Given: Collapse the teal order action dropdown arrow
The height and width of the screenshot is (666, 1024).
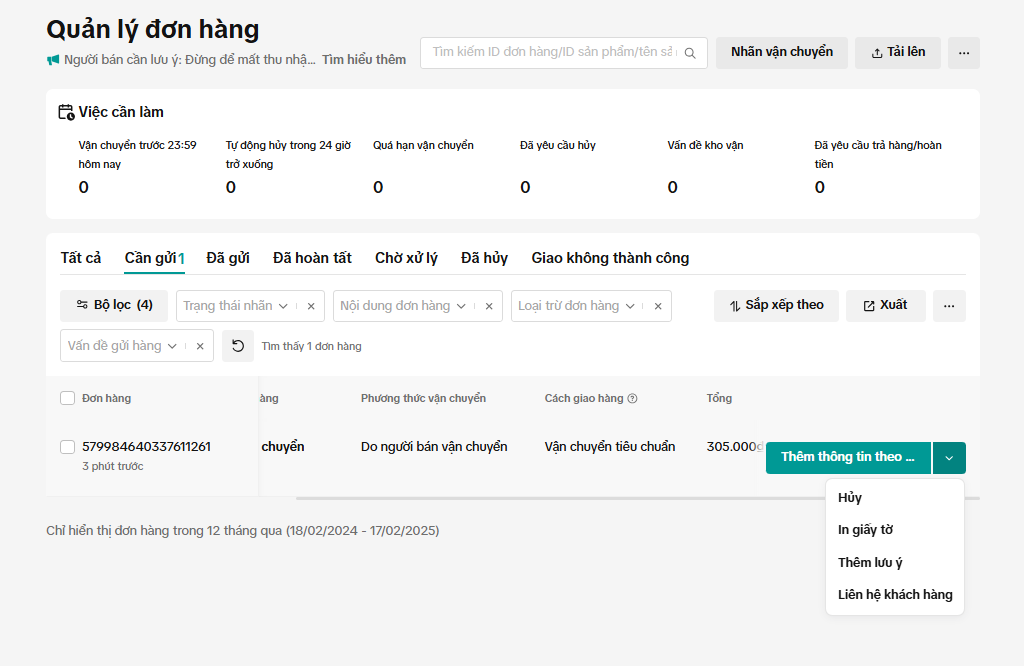Looking at the screenshot, I should pyautogui.click(x=949, y=458).
